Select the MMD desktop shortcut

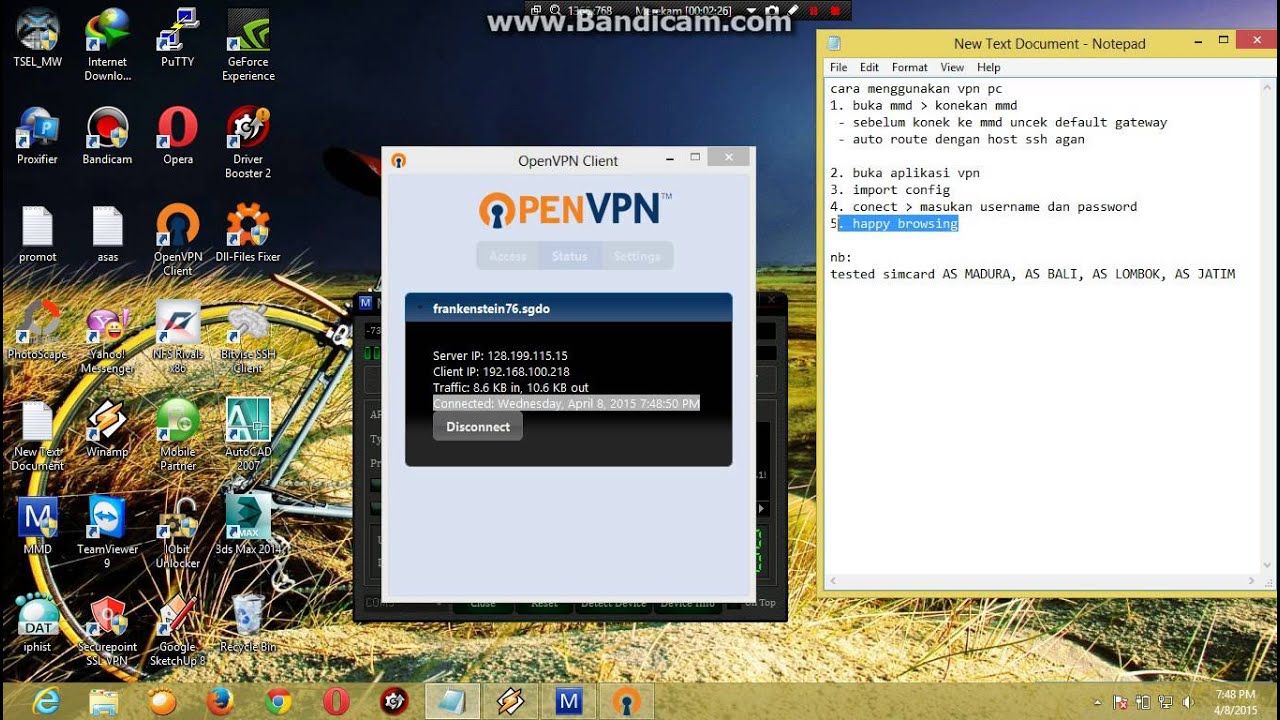38,525
